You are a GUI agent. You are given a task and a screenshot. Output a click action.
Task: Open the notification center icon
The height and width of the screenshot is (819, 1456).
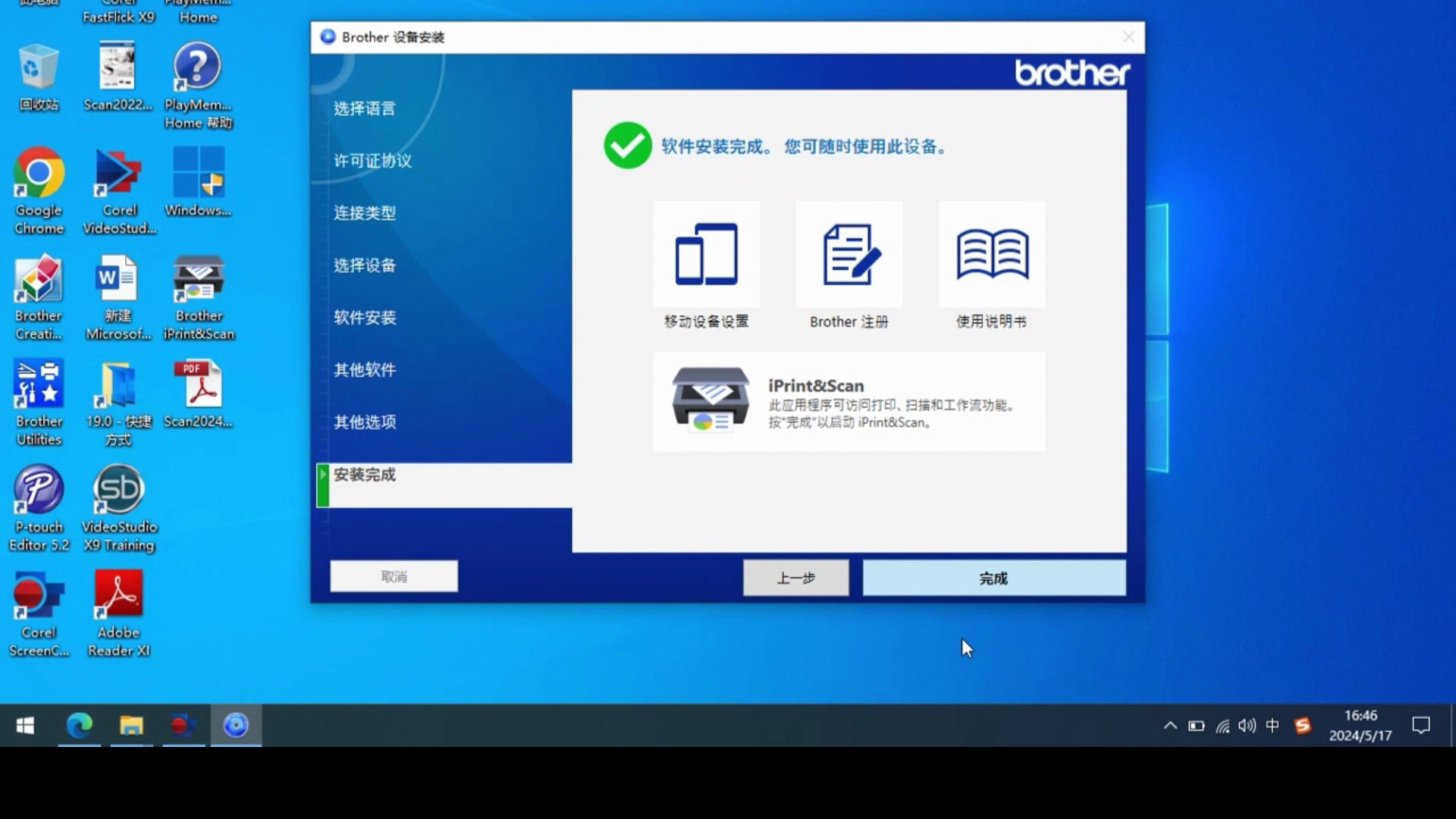pos(1421,726)
